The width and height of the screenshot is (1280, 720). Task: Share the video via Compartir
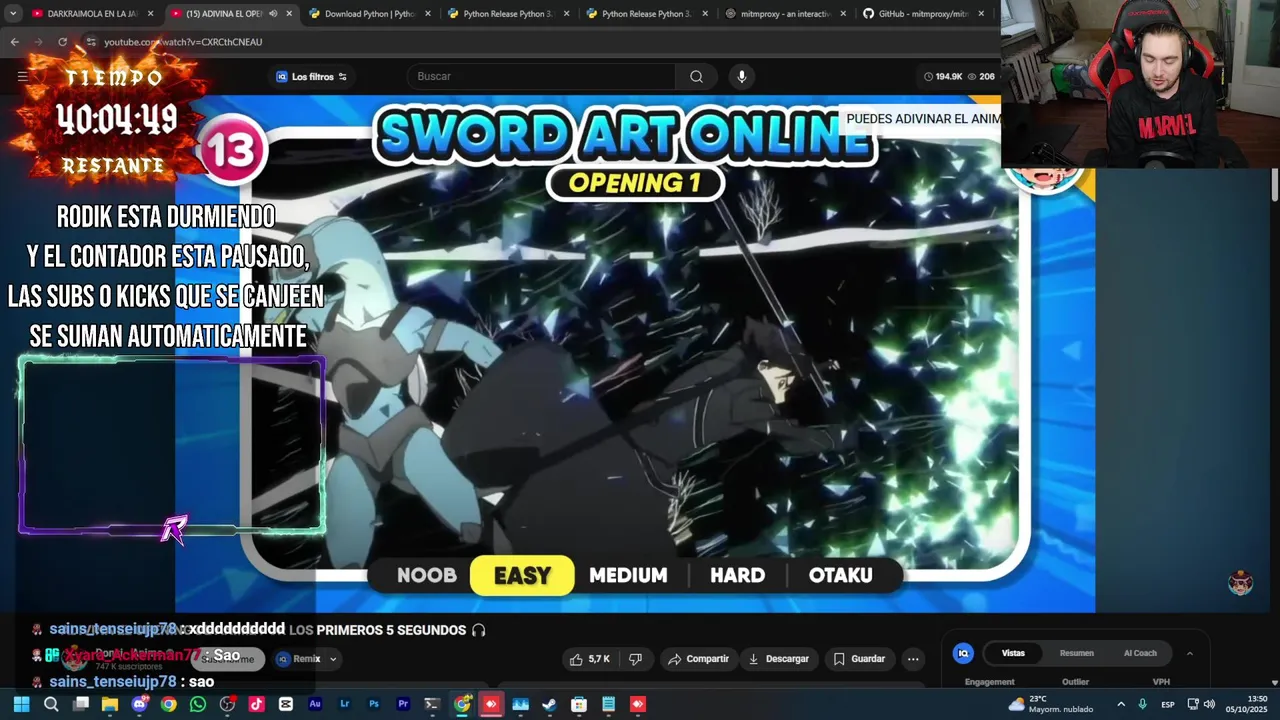(x=698, y=659)
